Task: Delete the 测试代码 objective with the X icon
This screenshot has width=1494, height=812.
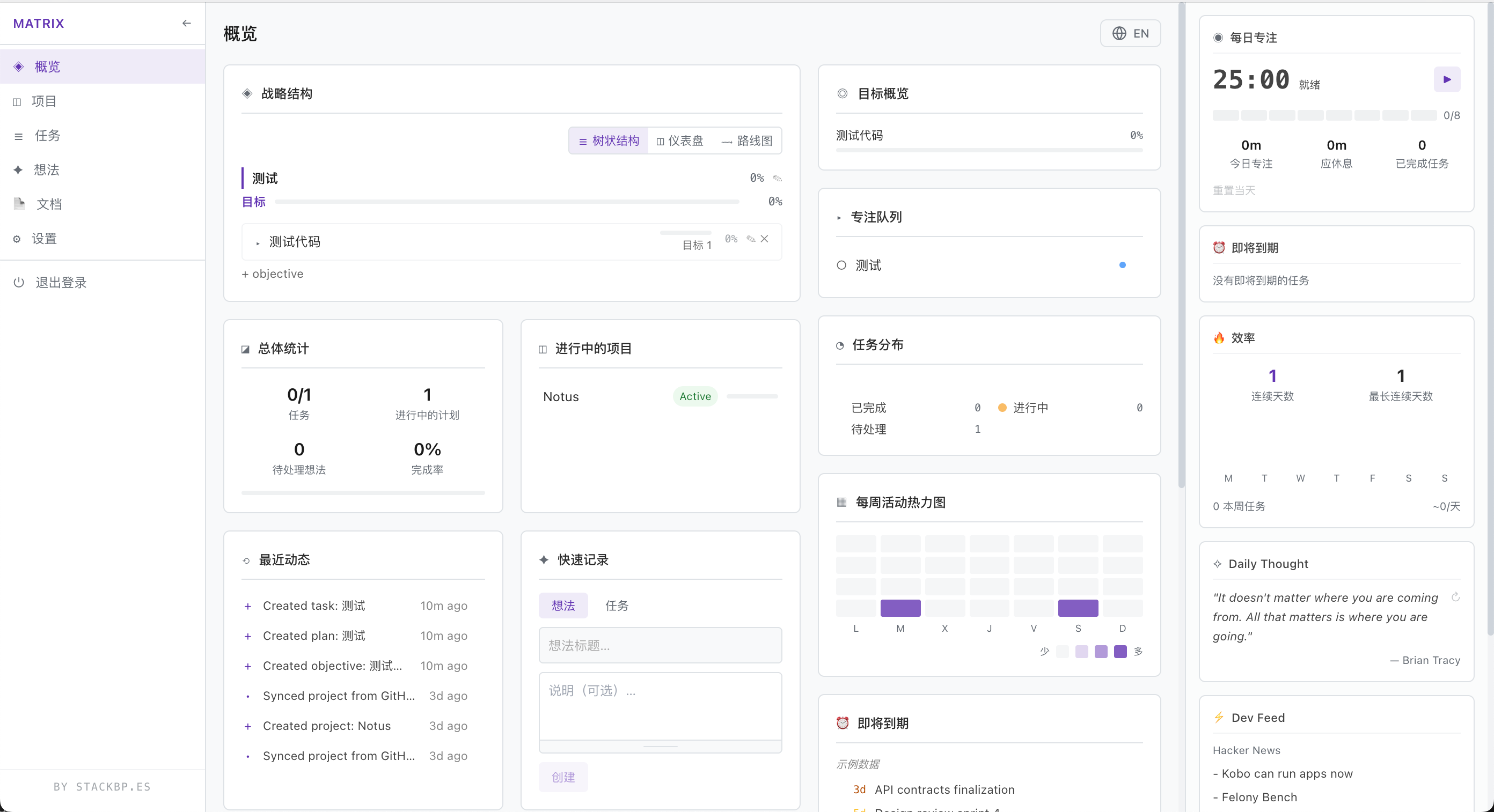Action: (764, 239)
